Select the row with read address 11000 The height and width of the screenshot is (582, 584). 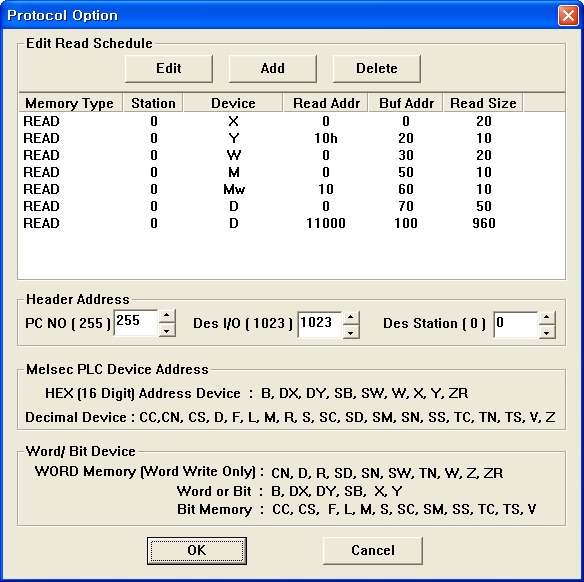[291, 223]
